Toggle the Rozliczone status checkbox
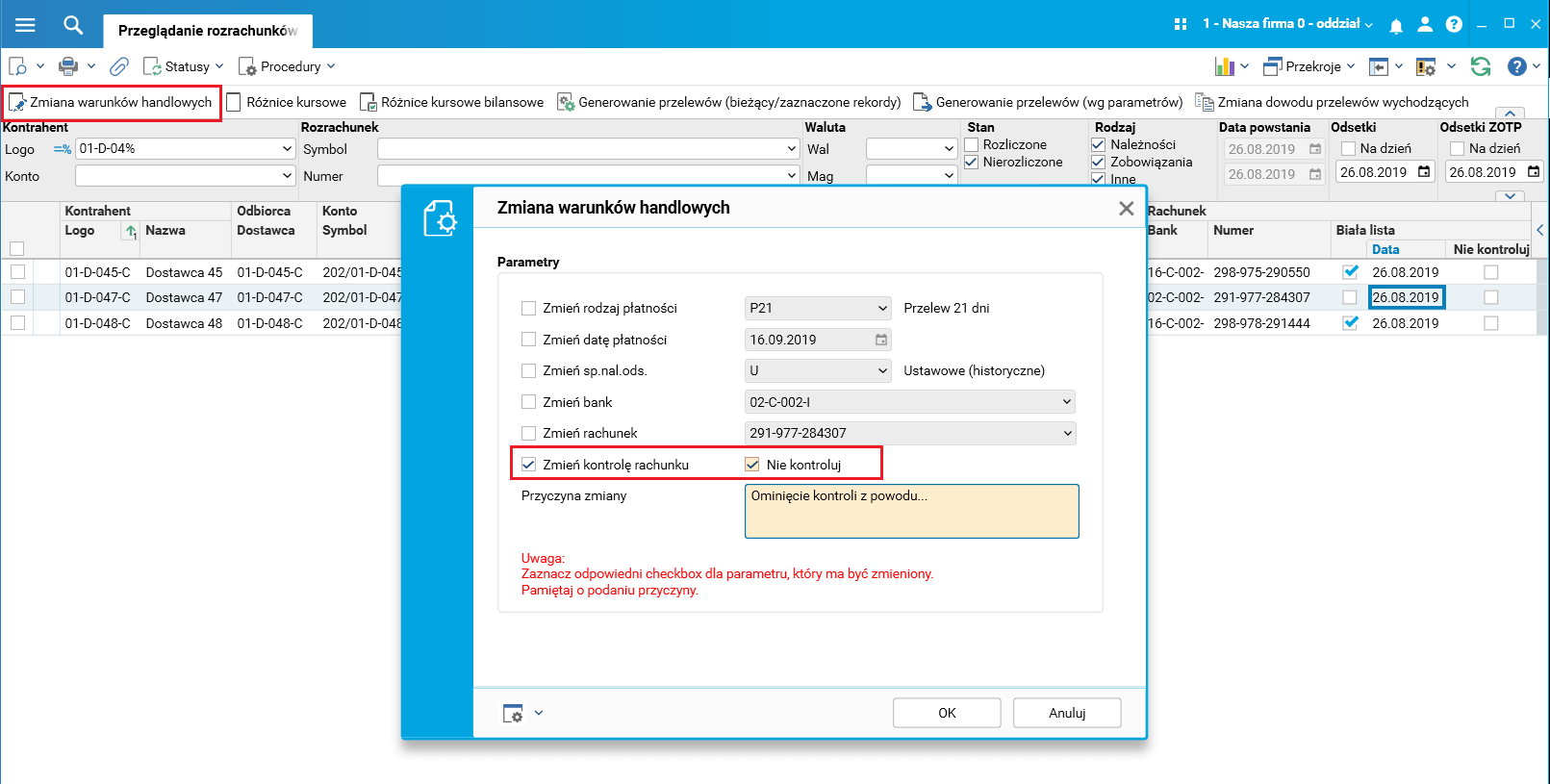 coord(972,144)
